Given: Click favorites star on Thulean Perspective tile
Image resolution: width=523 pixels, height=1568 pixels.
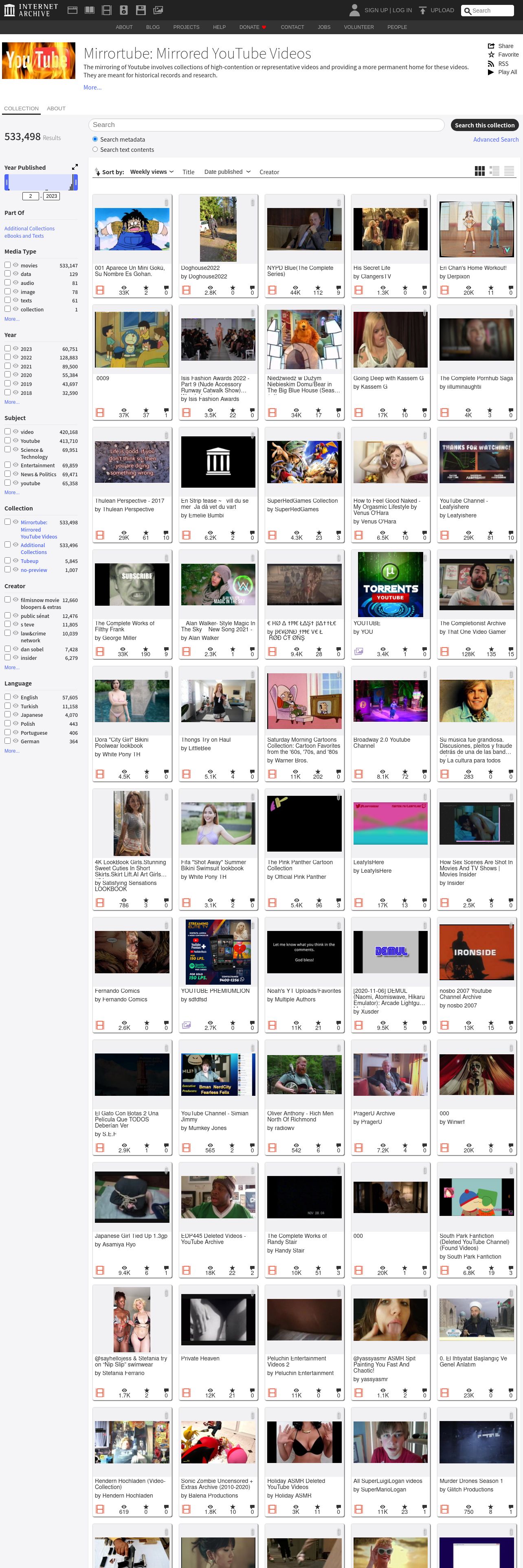Looking at the screenshot, I should tap(145, 533).
